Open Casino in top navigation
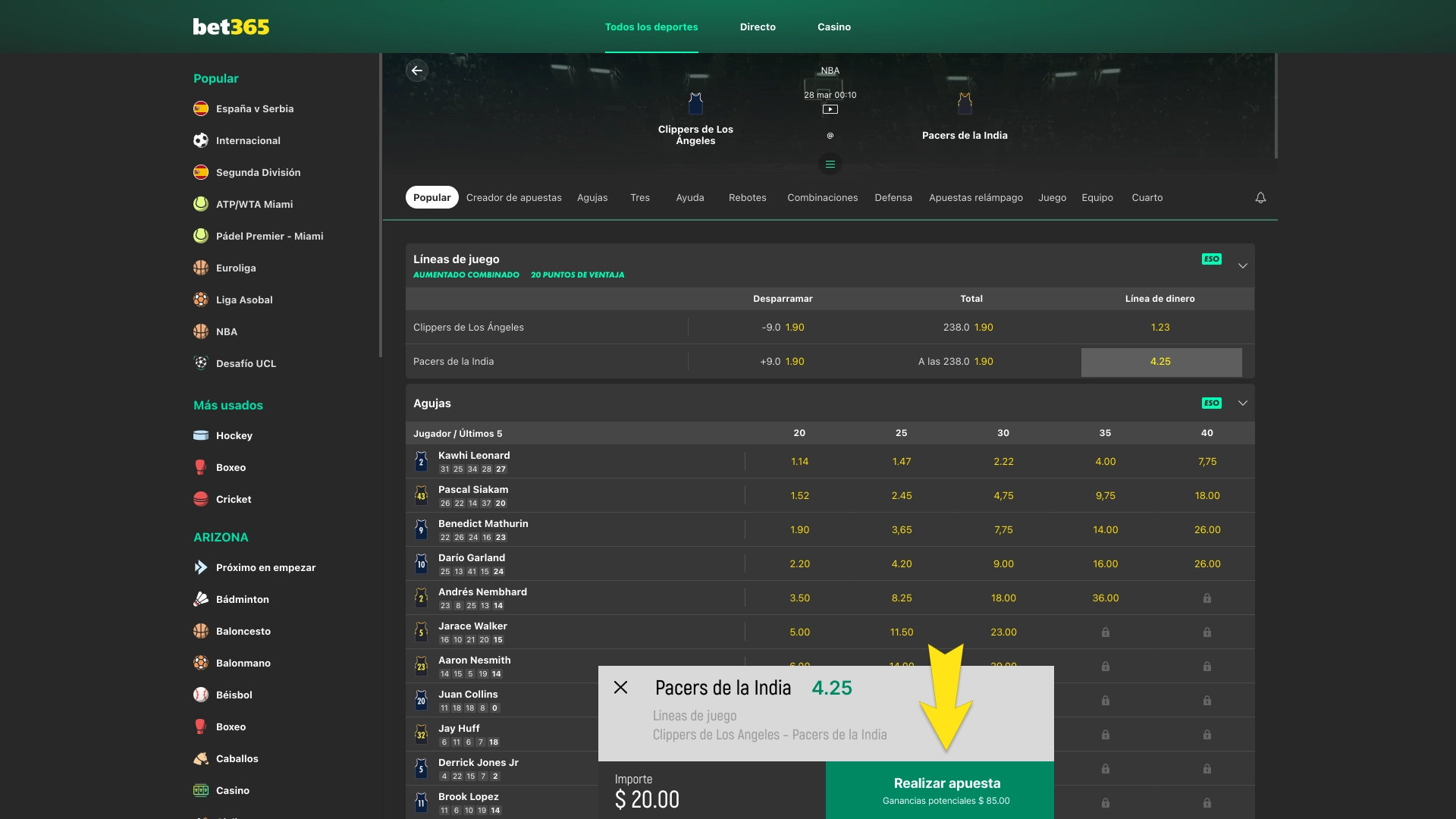This screenshot has height=819, width=1456. (x=834, y=27)
